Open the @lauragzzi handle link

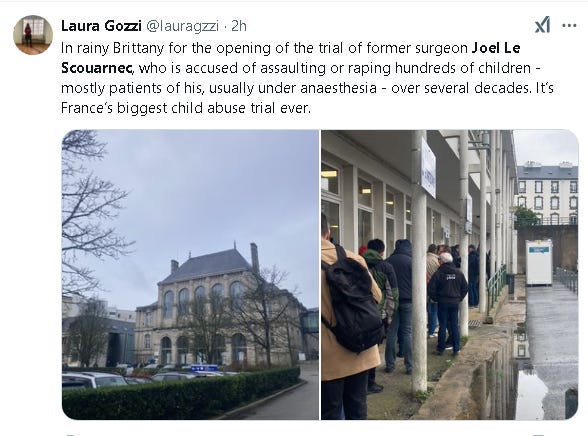pyautogui.click(x=182, y=26)
